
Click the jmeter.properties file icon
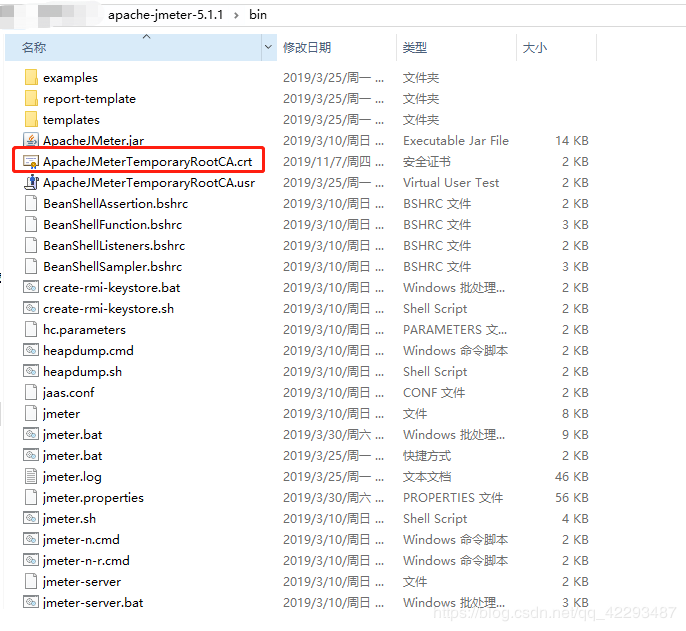[x=31, y=498]
